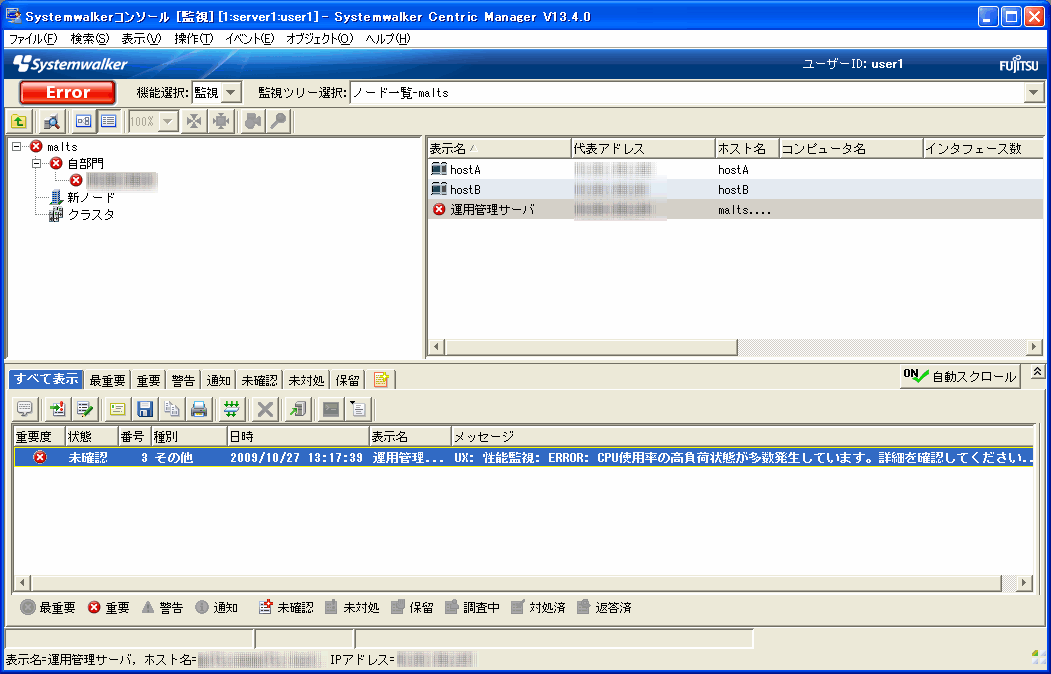Click the event action icon with red exclamation
The height and width of the screenshot is (674, 1051).
(58, 408)
